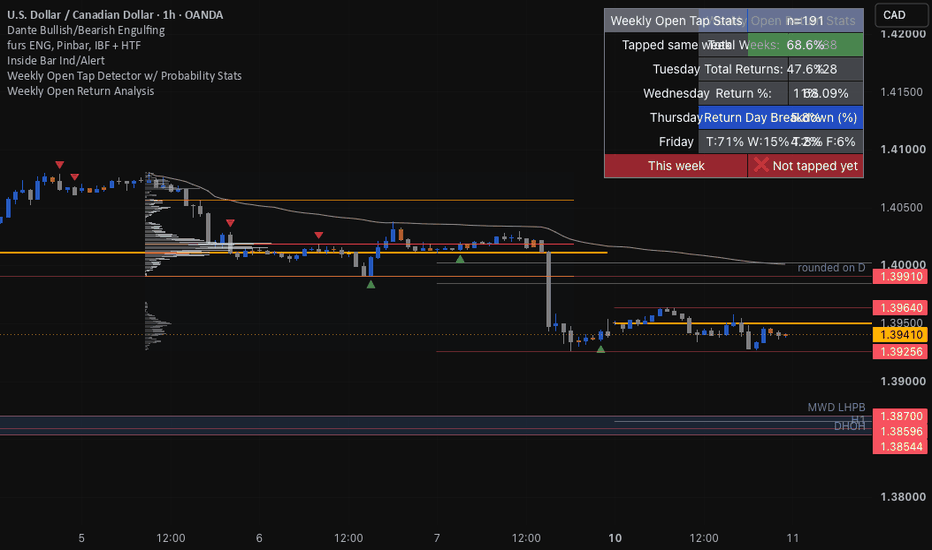Select the U.S. Dollar / Canadian Dollar chart title
932x550 pixels.
click(115, 14)
